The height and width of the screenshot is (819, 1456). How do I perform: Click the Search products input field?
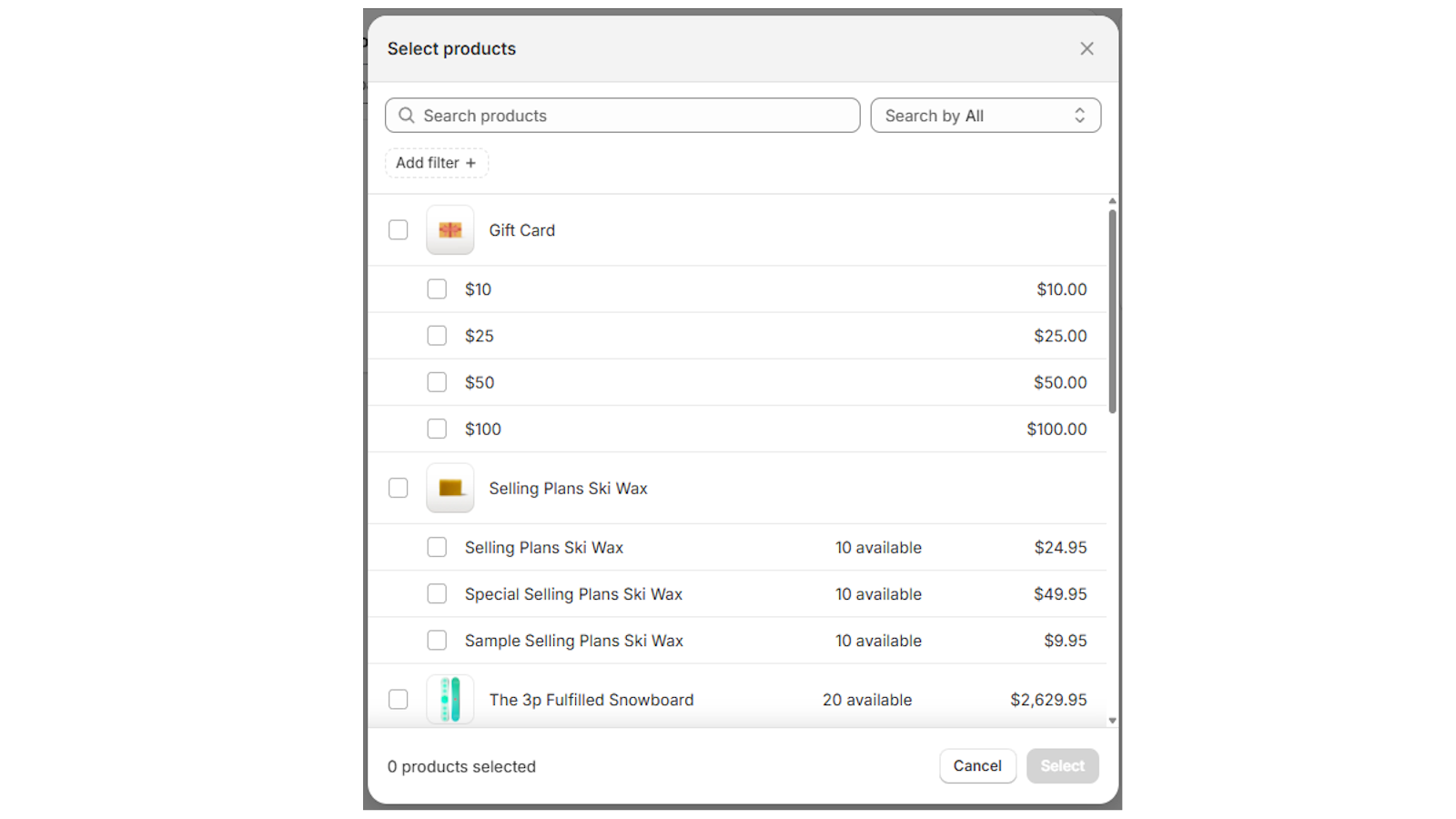(622, 116)
